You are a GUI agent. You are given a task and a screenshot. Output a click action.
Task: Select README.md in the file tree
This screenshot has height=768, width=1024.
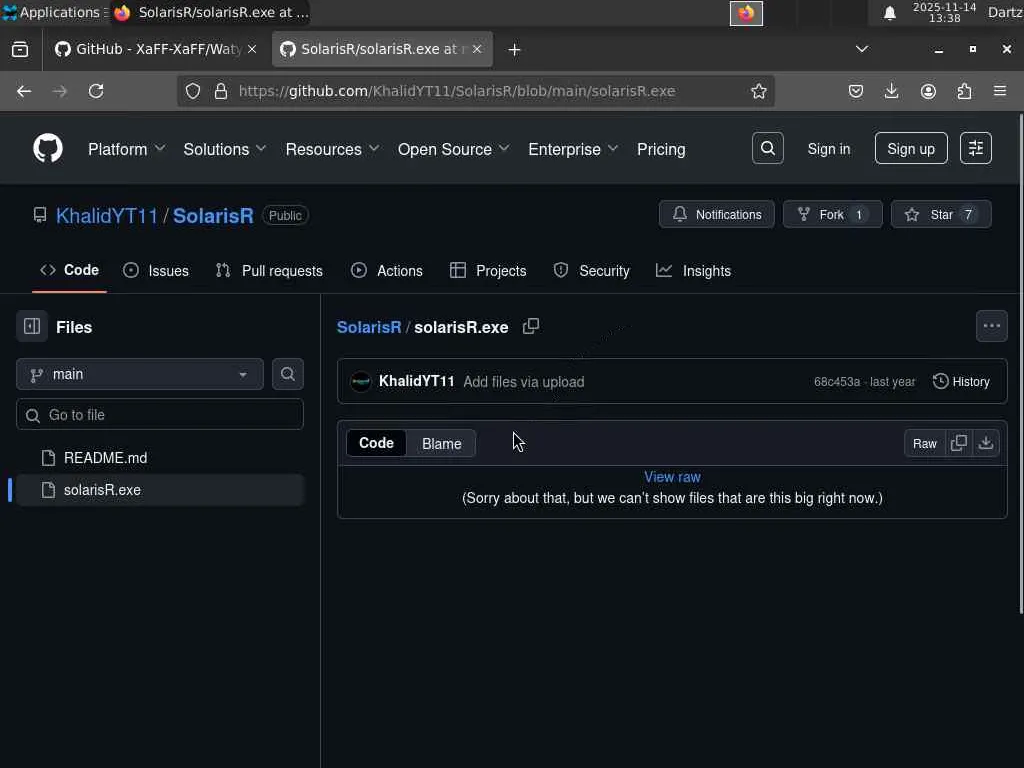pos(160,458)
